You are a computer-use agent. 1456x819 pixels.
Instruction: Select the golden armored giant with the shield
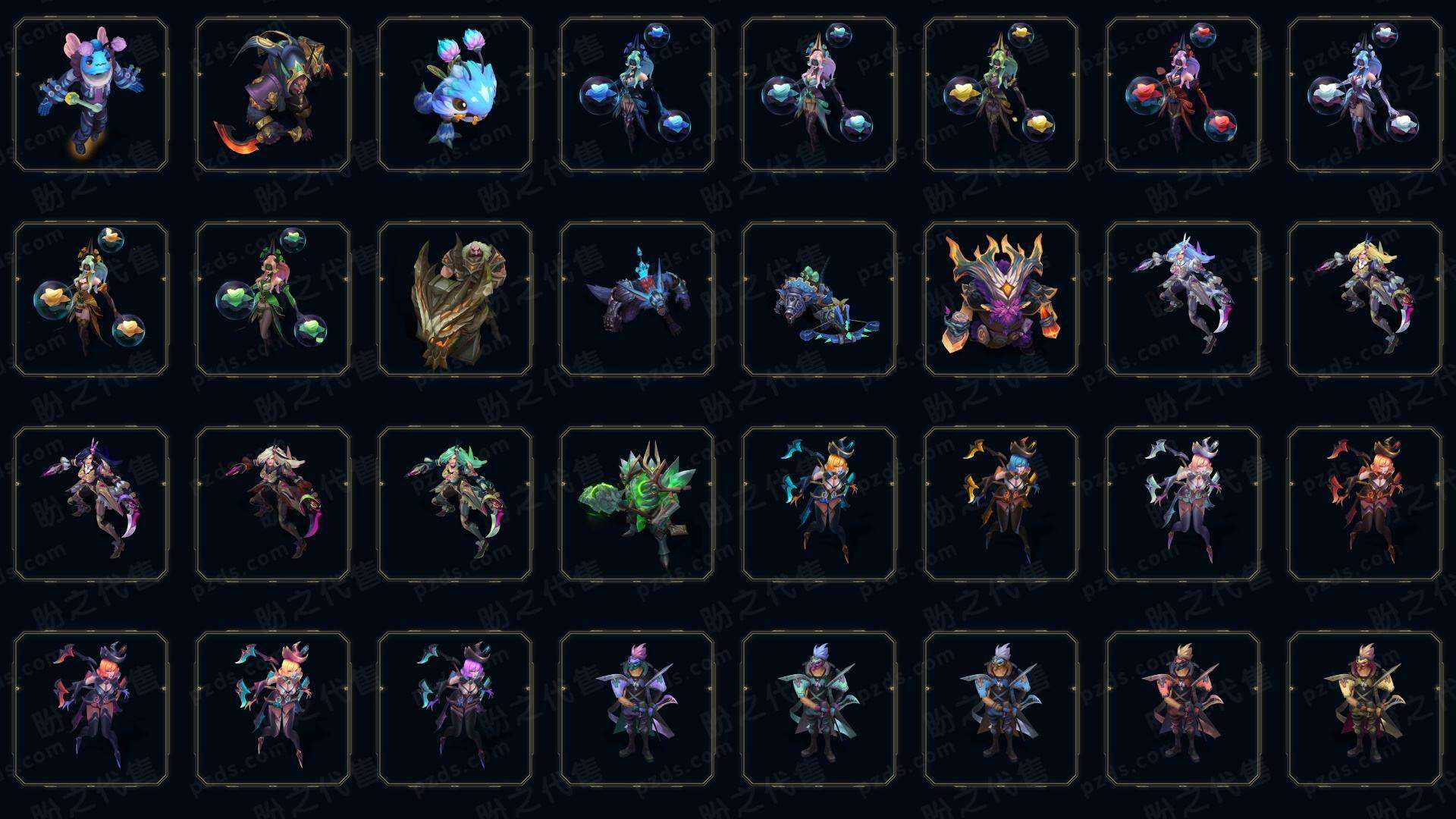(x=455, y=299)
